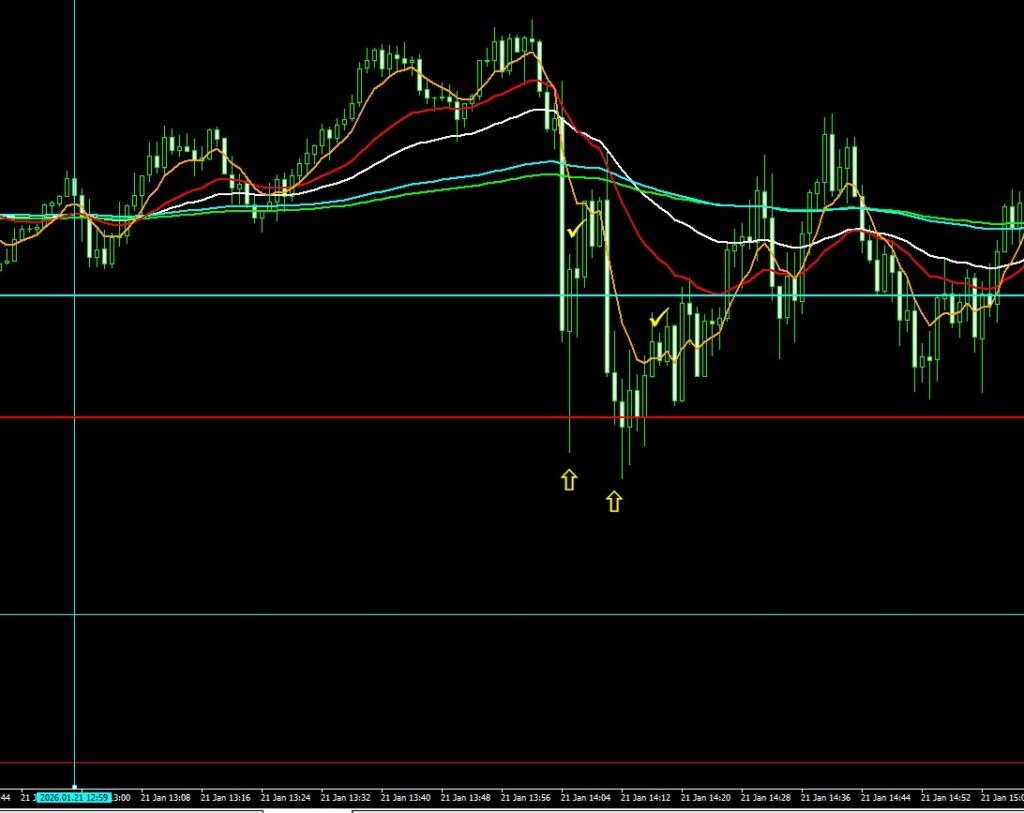This screenshot has height=813, width=1024.
Task: Click the 21 Jan 14:44 time label
Action: click(x=886, y=798)
